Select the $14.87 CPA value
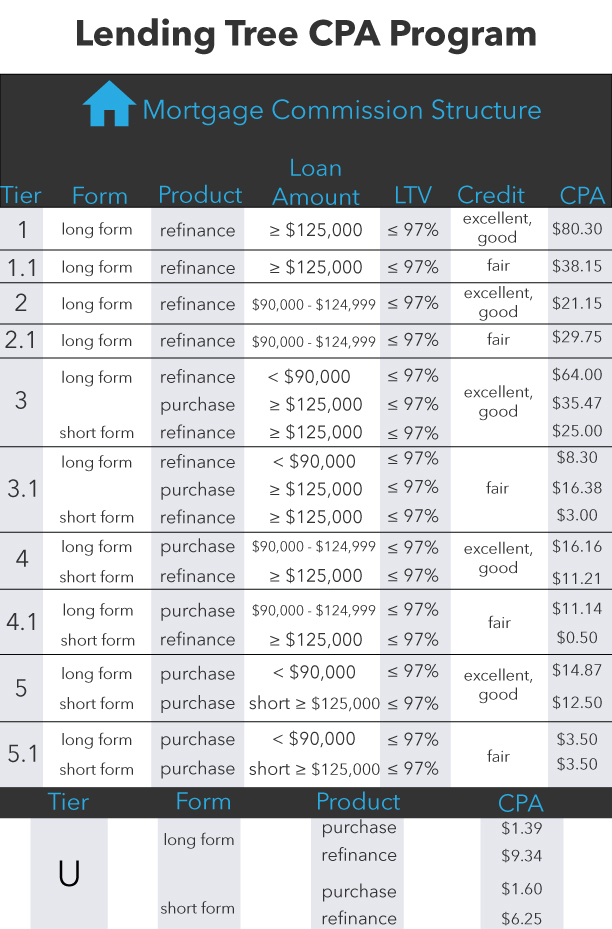Image resolution: width=612 pixels, height=929 pixels. coord(577,671)
